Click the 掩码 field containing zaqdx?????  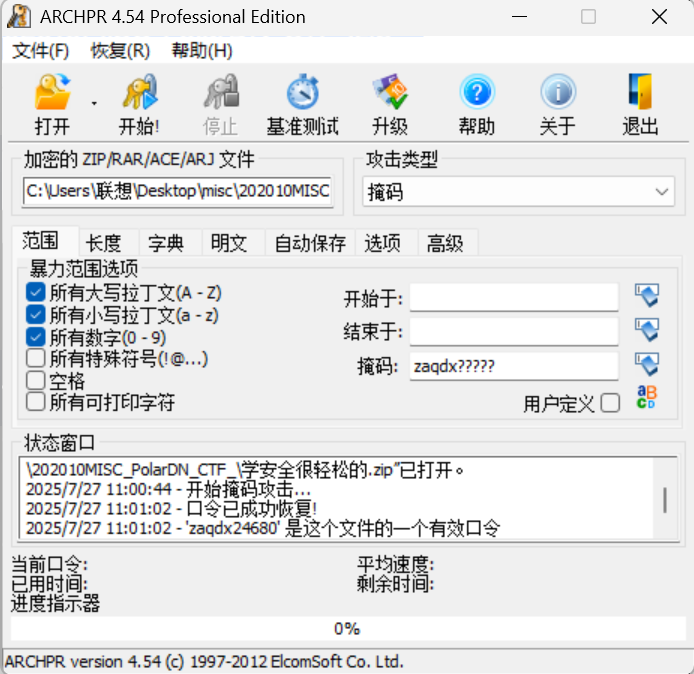pyautogui.click(x=514, y=366)
